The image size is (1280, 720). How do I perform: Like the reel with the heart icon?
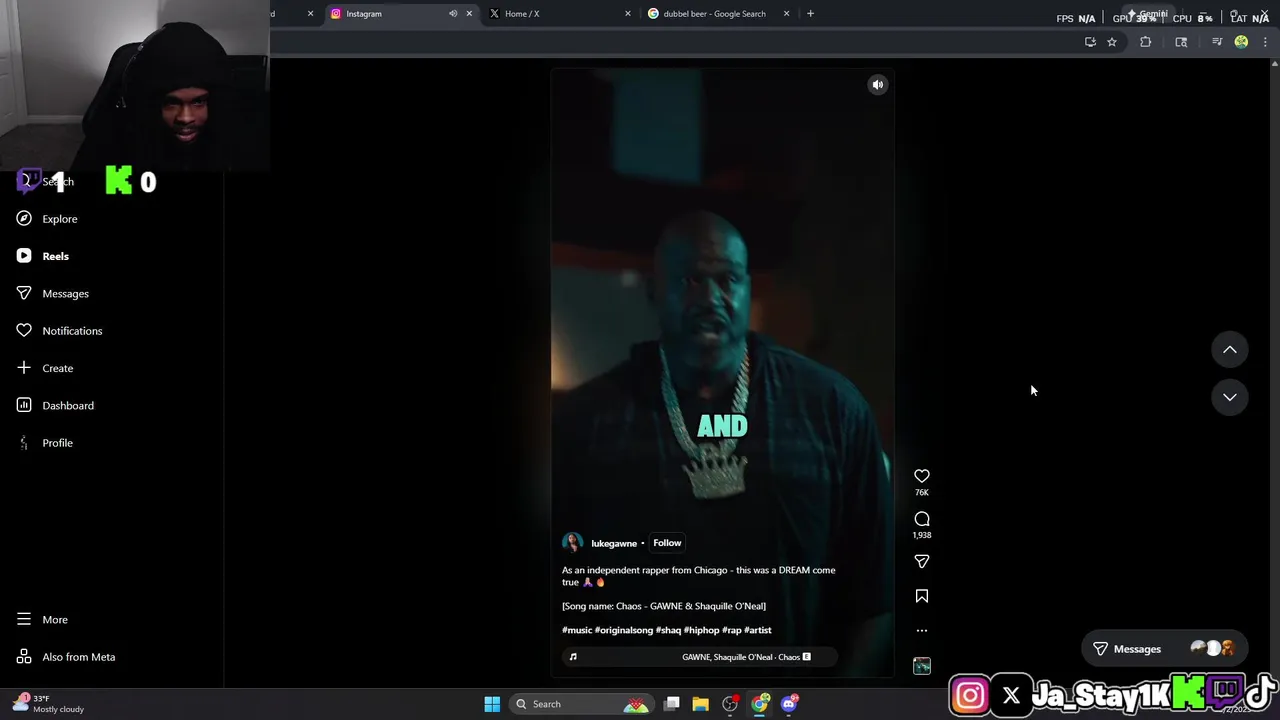tap(922, 476)
